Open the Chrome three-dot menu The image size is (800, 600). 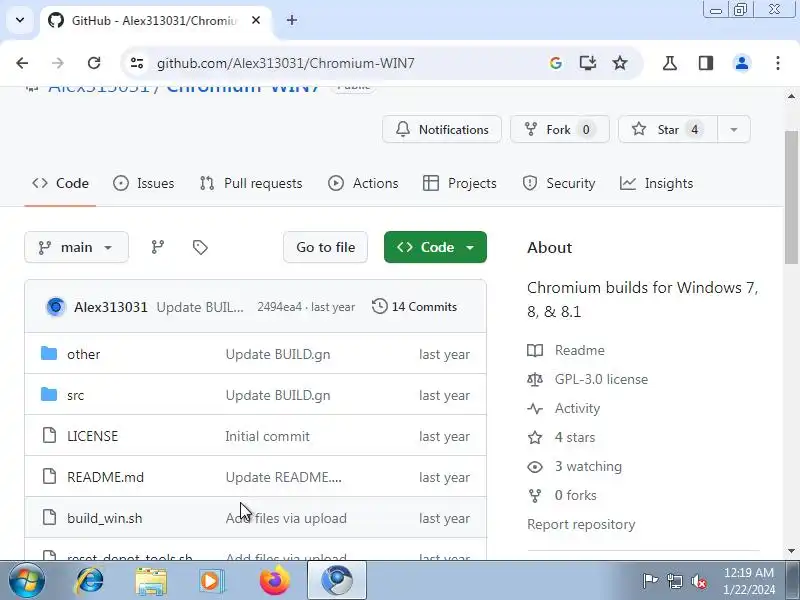click(x=778, y=63)
